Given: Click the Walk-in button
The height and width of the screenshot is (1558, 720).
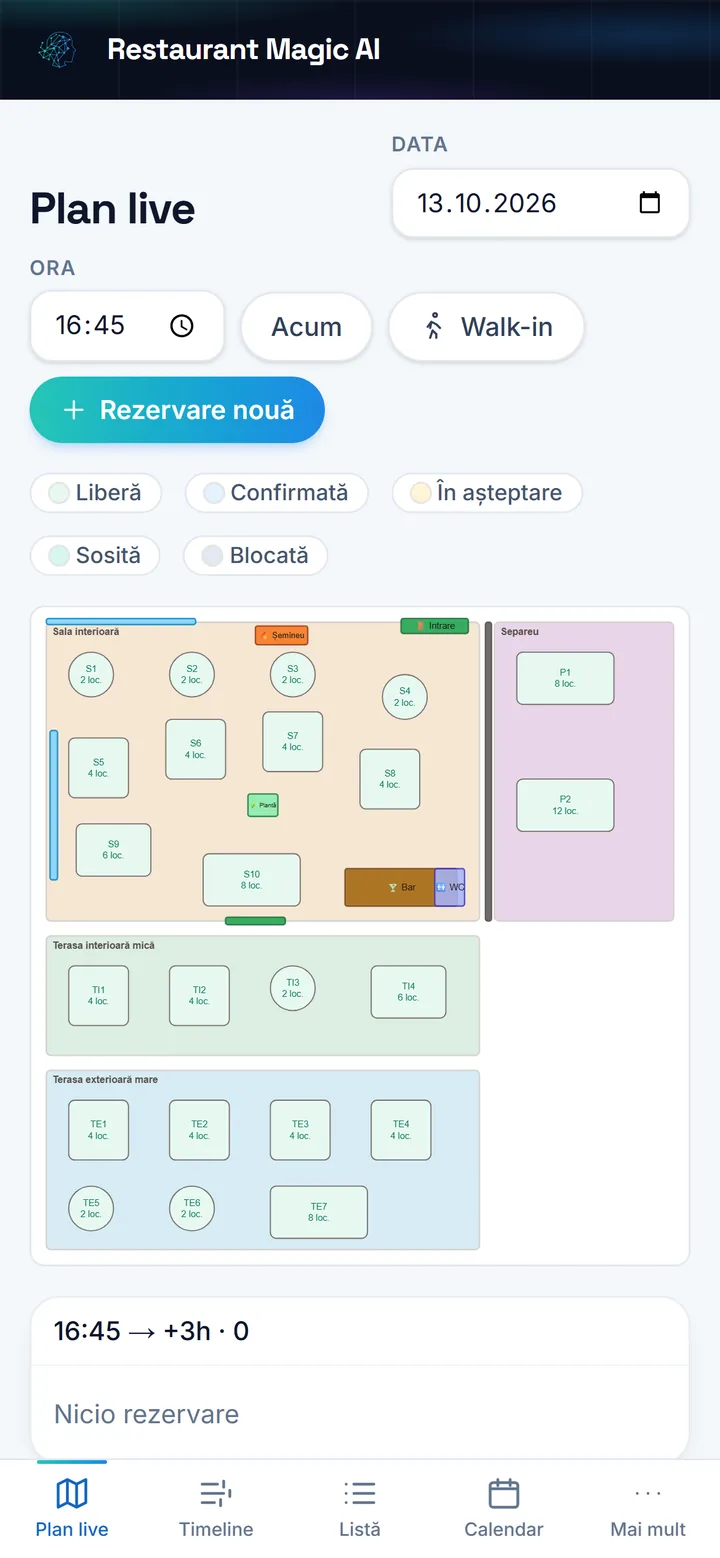Looking at the screenshot, I should tap(486, 327).
